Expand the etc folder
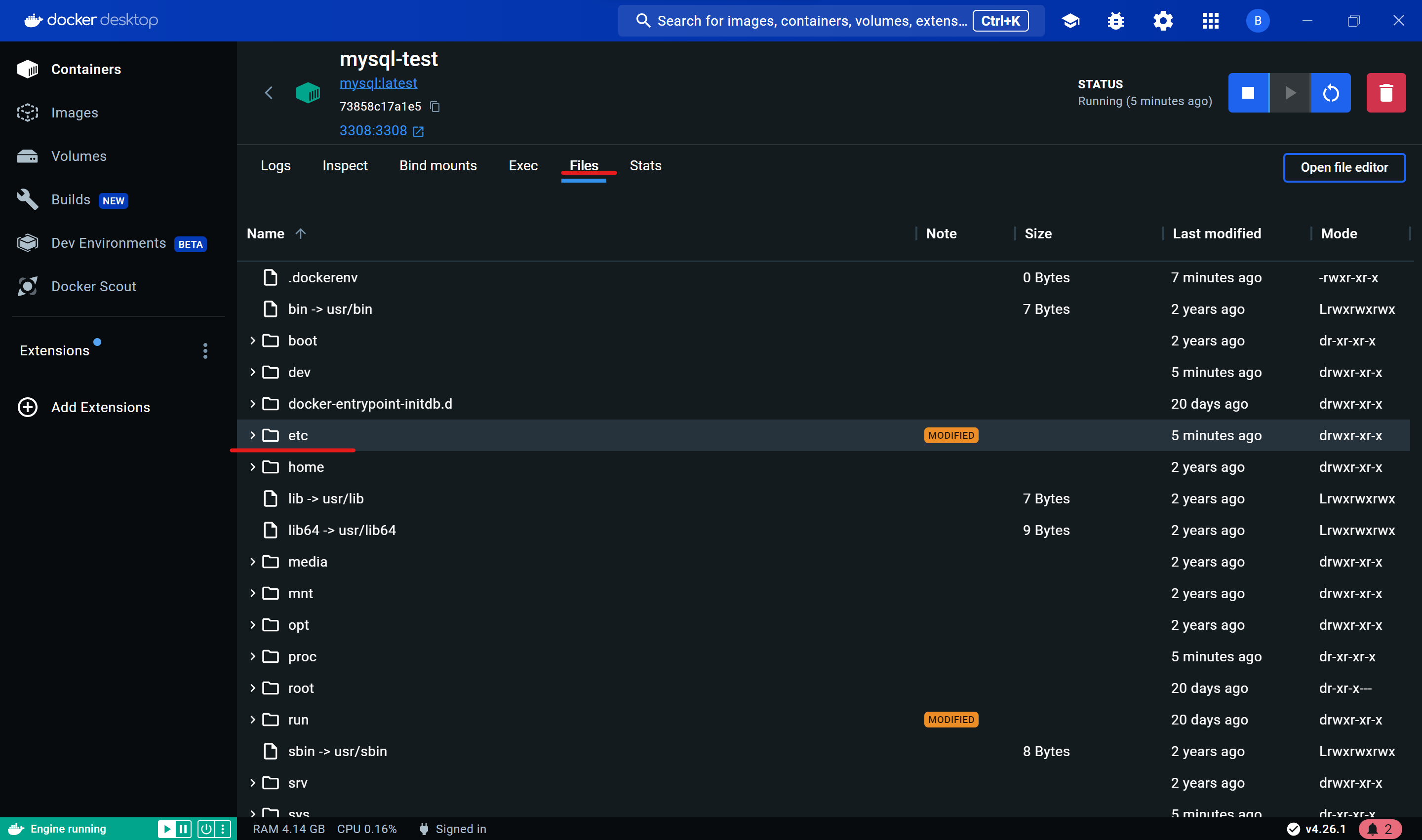Screen dimensions: 1422x840 click(253, 435)
